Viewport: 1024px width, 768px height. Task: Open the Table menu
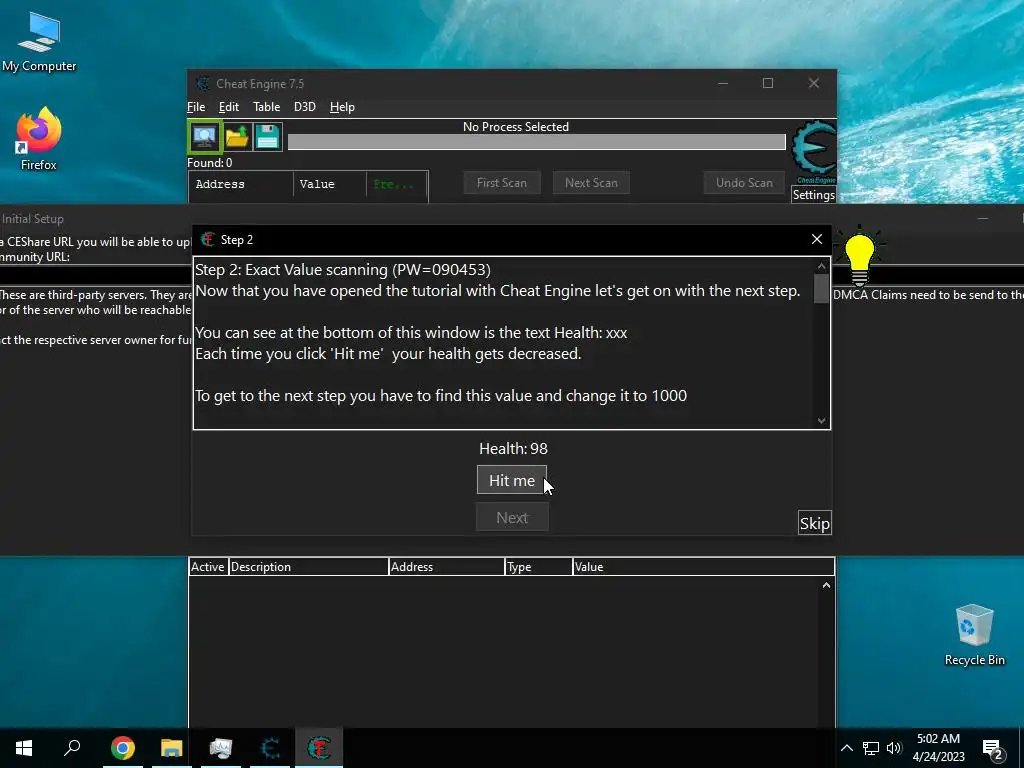[x=266, y=107]
